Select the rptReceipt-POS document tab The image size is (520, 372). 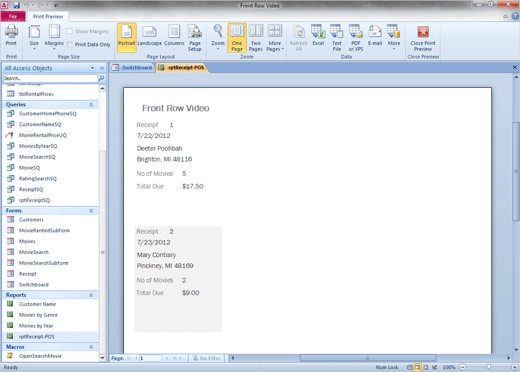[x=182, y=68]
